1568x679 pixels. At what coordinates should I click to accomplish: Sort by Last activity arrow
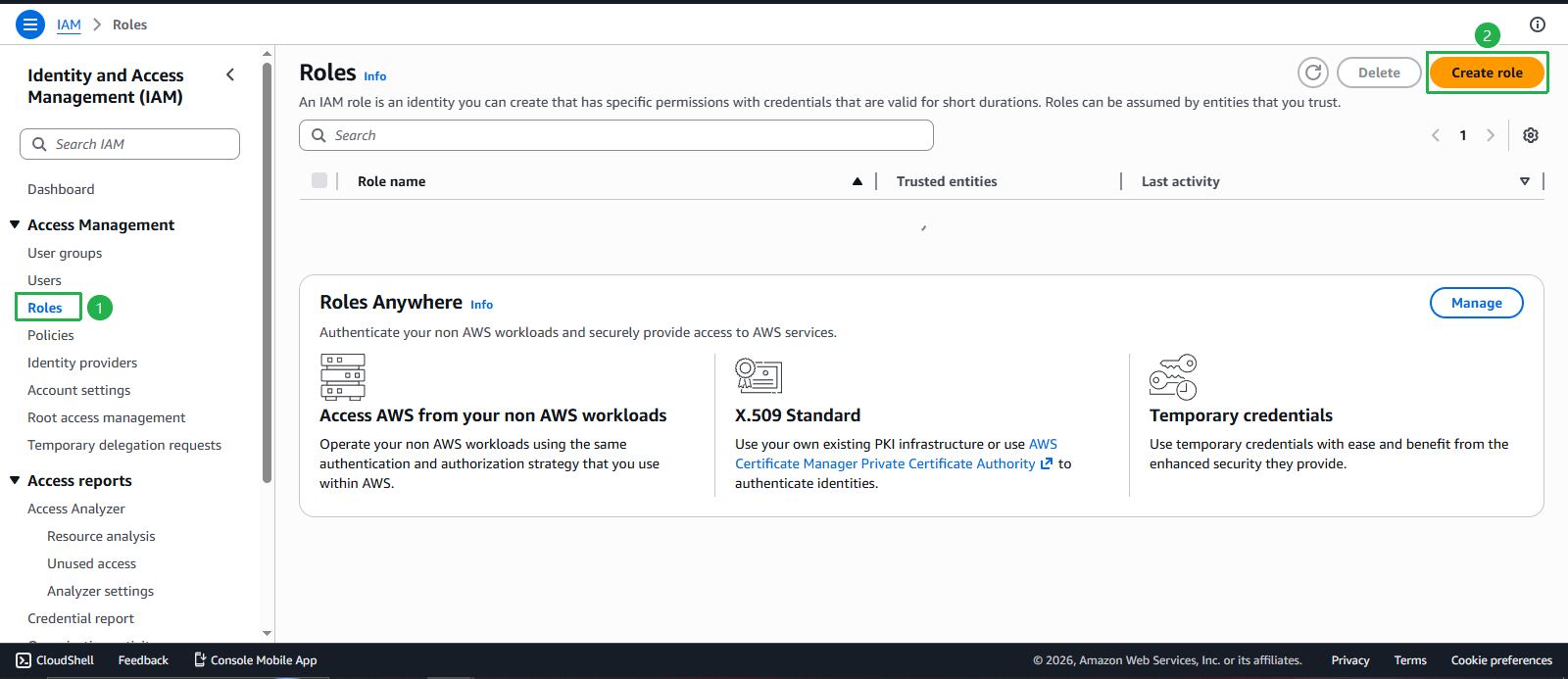[x=1525, y=181]
